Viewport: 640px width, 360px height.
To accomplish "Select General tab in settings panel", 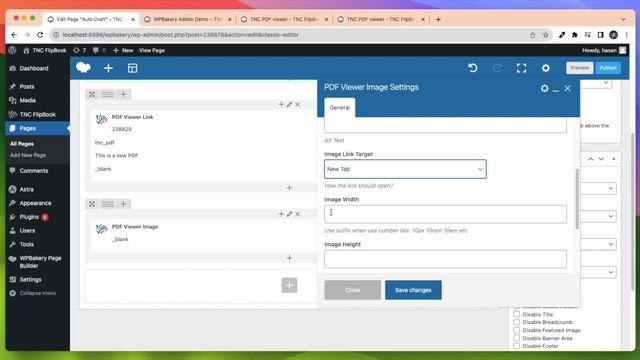I will [x=340, y=108].
